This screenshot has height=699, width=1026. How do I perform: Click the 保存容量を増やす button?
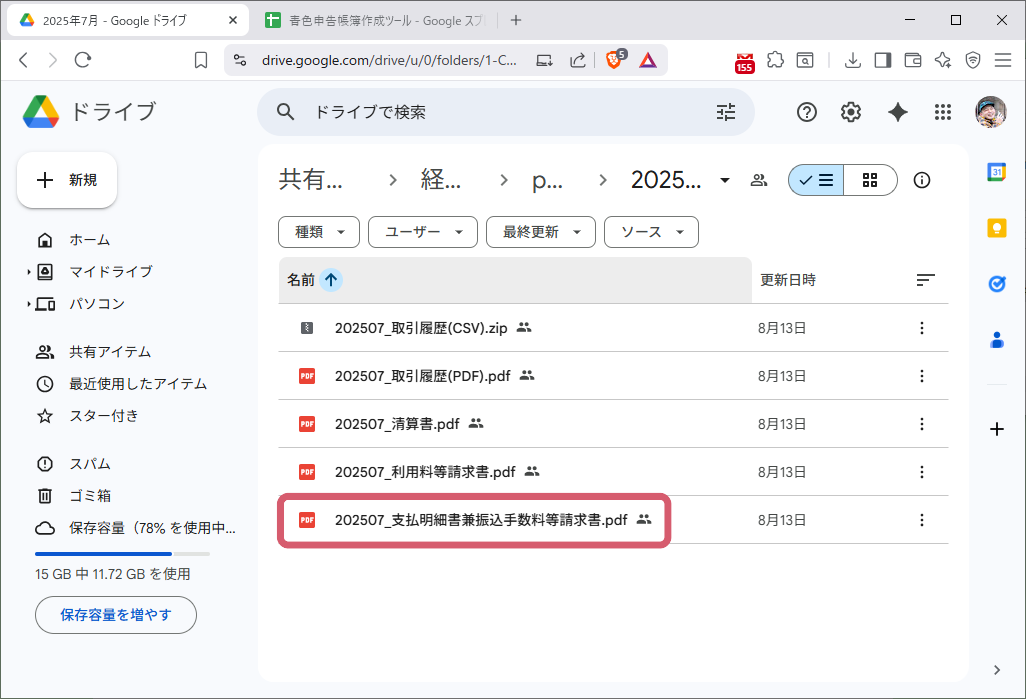point(115,615)
